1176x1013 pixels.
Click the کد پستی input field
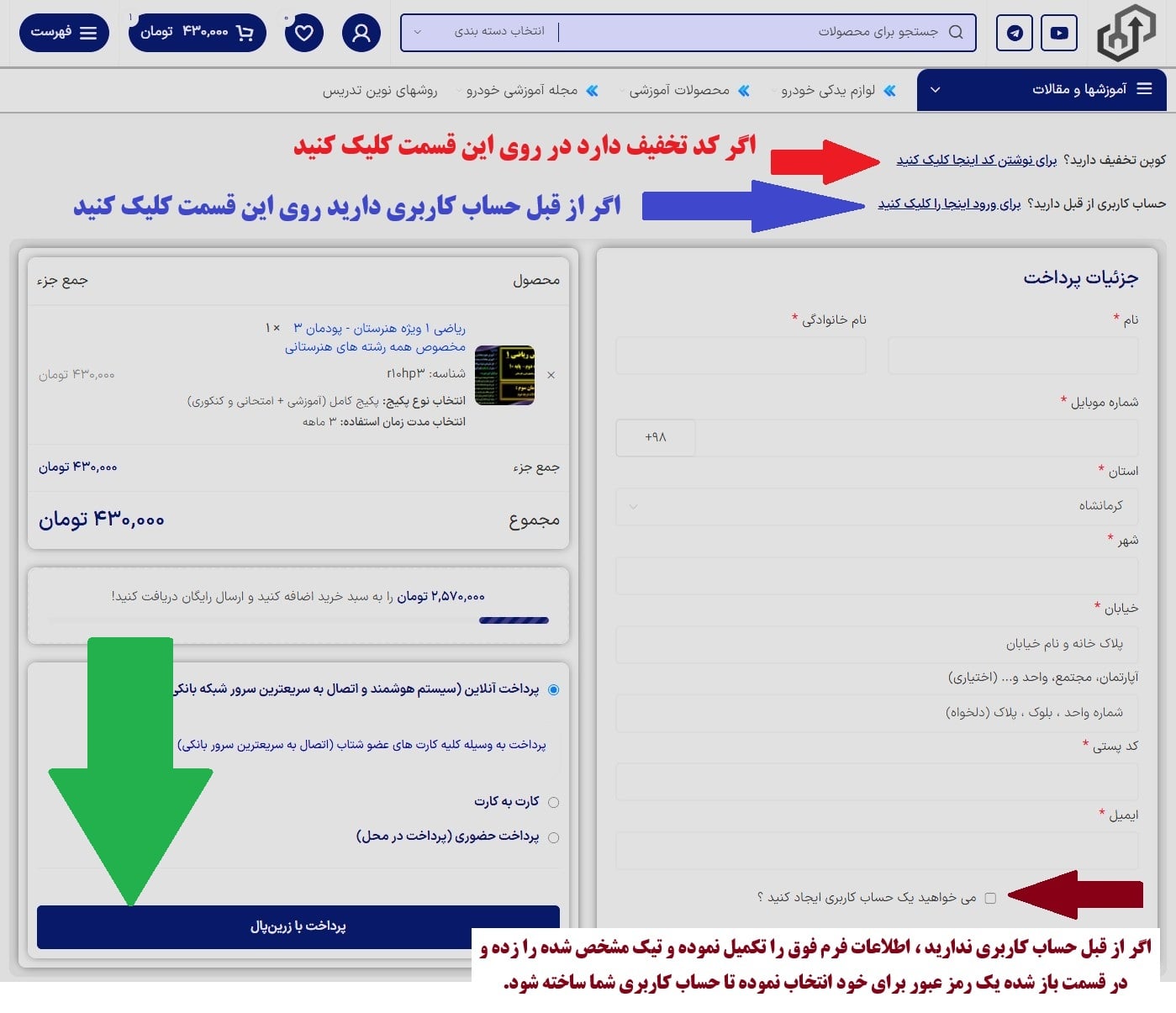[877, 782]
